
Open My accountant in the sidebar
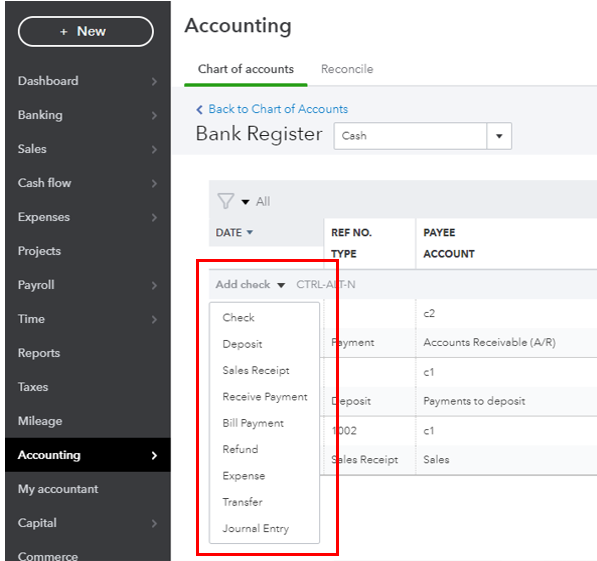pyautogui.click(x=58, y=489)
